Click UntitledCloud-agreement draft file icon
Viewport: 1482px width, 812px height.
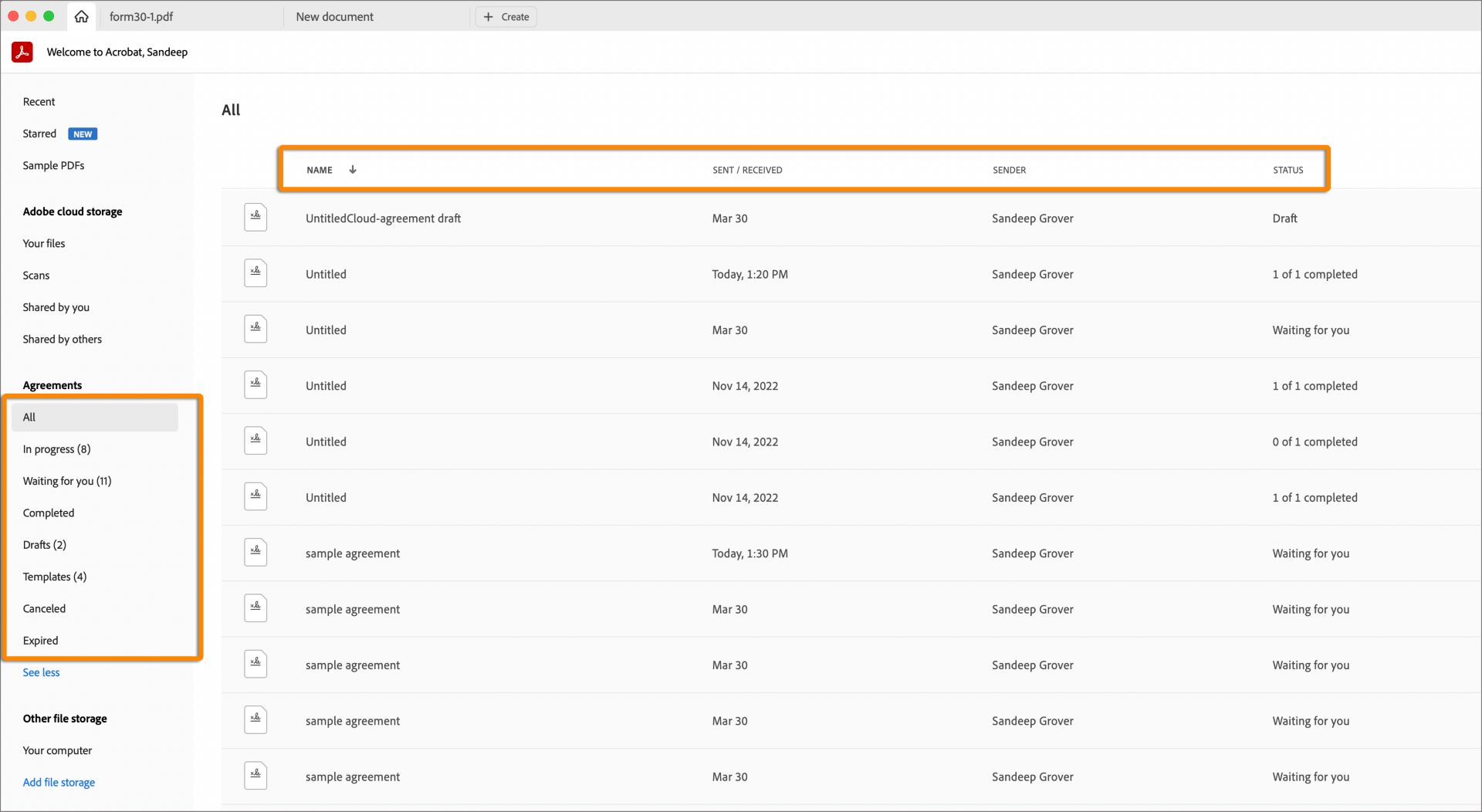tap(255, 218)
